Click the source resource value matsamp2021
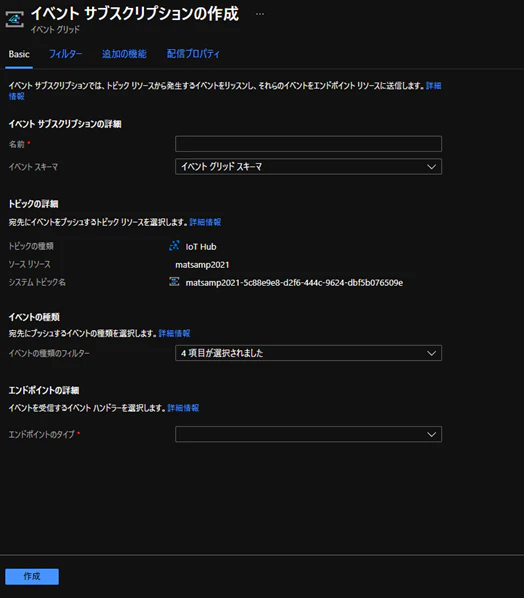The height and width of the screenshot is (598, 524). pyautogui.click(x=202, y=265)
